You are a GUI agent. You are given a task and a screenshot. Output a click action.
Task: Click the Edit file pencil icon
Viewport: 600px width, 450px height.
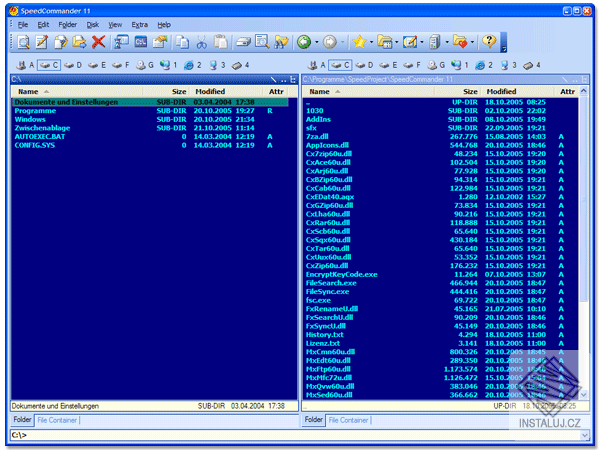(x=42, y=42)
